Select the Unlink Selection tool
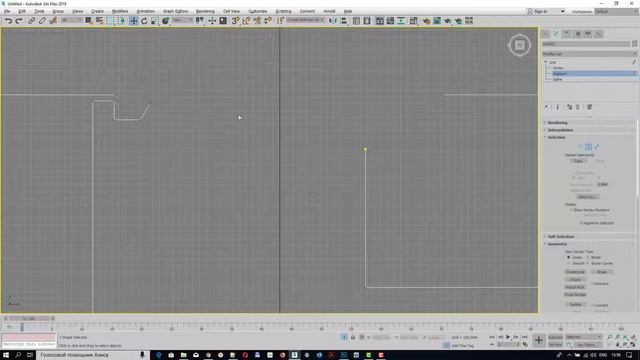 point(42,20)
